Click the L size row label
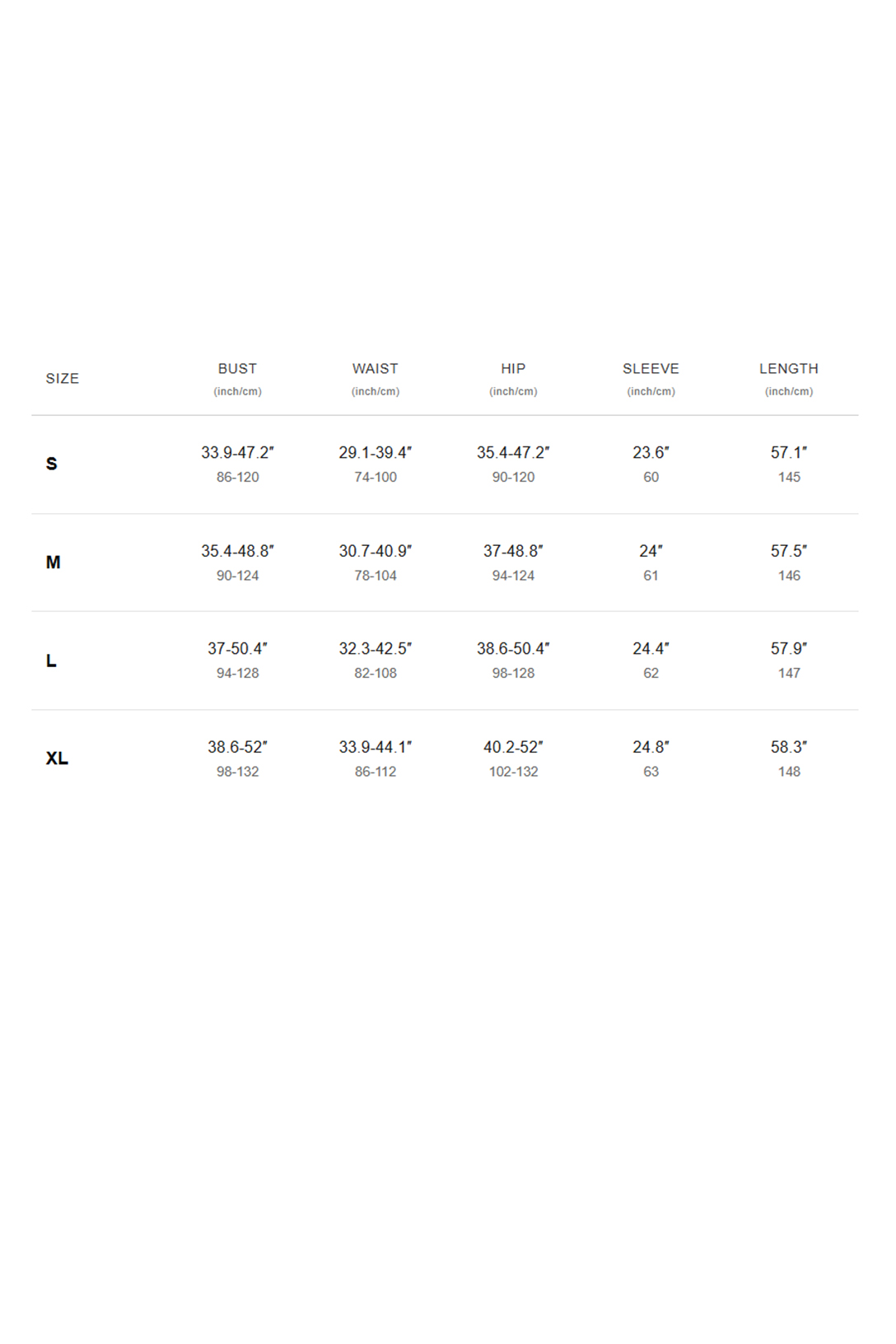Screen dimensions: 896x1344 coord(51,660)
